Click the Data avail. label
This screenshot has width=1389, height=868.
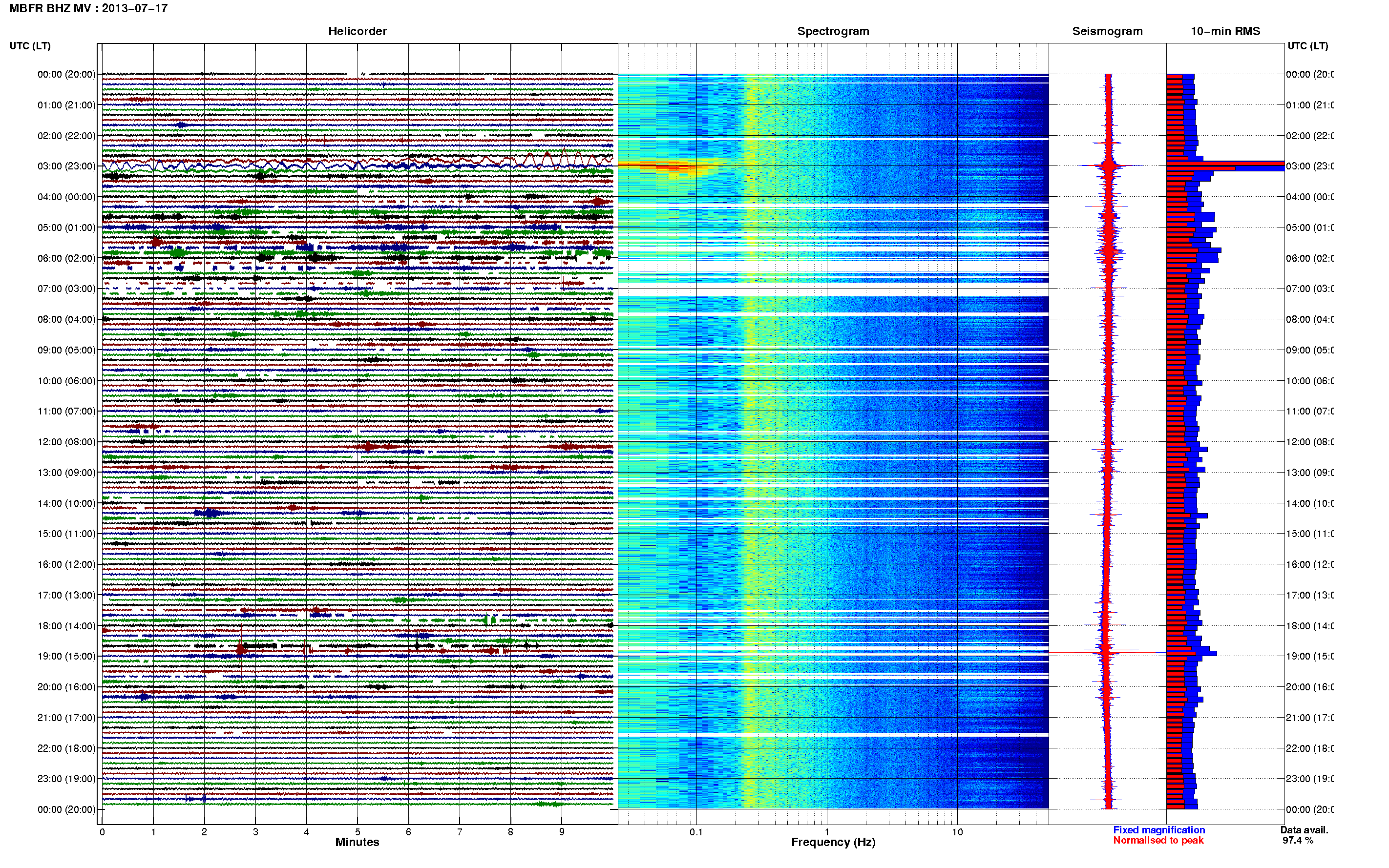point(1304,830)
